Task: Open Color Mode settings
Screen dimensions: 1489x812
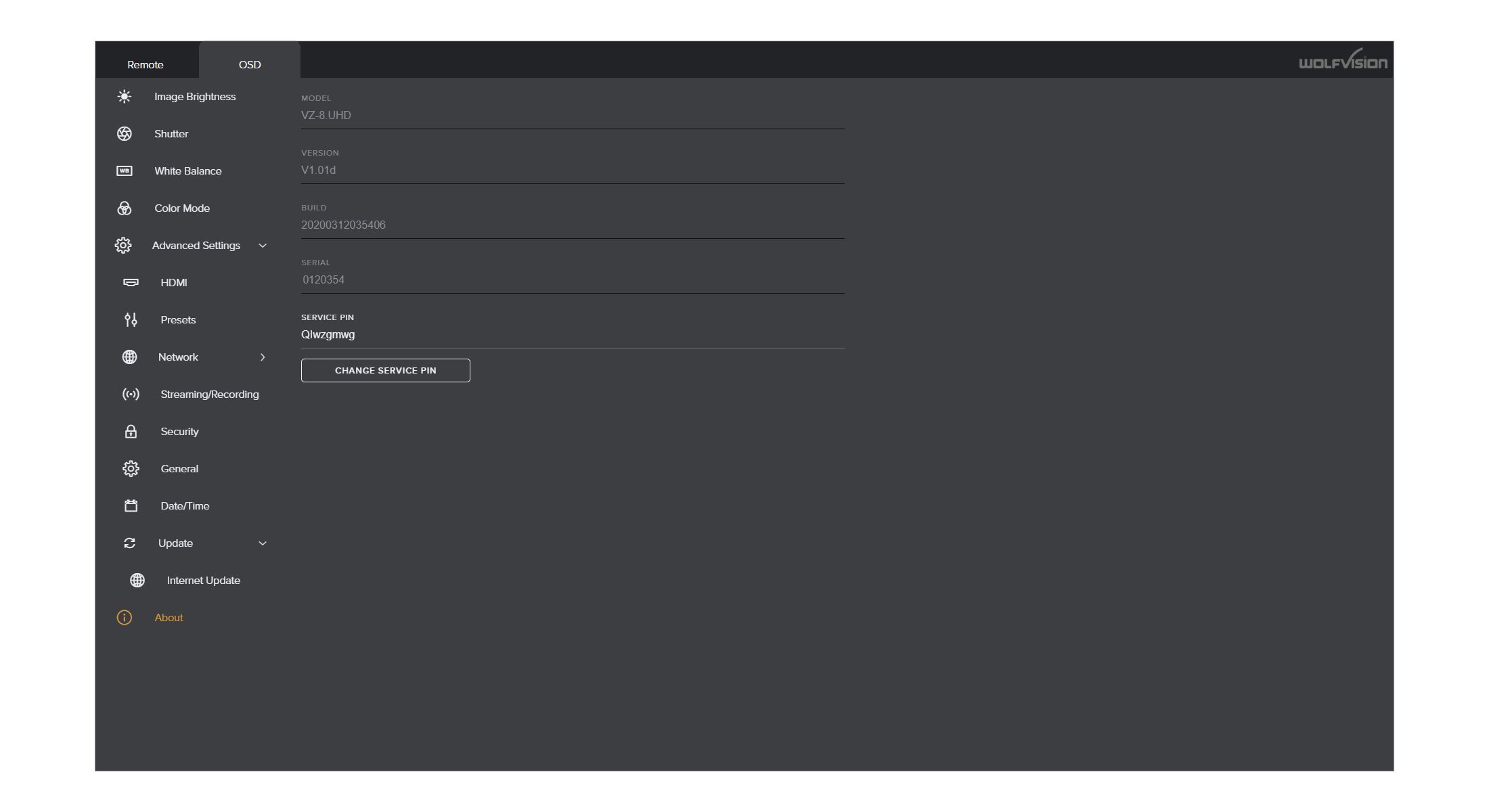Action: click(x=182, y=208)
